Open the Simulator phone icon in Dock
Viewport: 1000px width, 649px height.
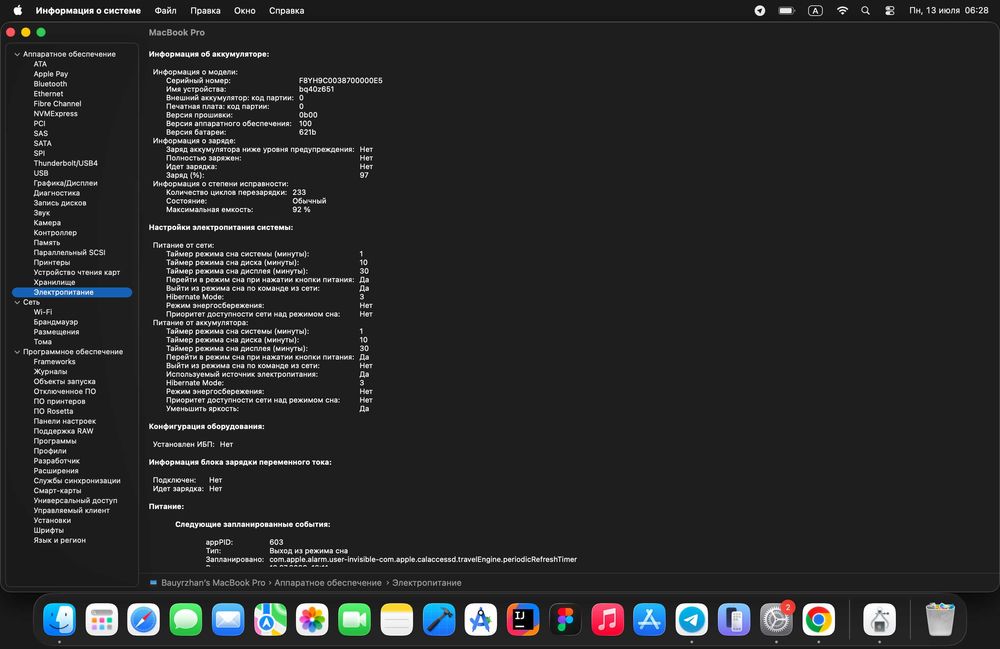(x=734, y=619)
